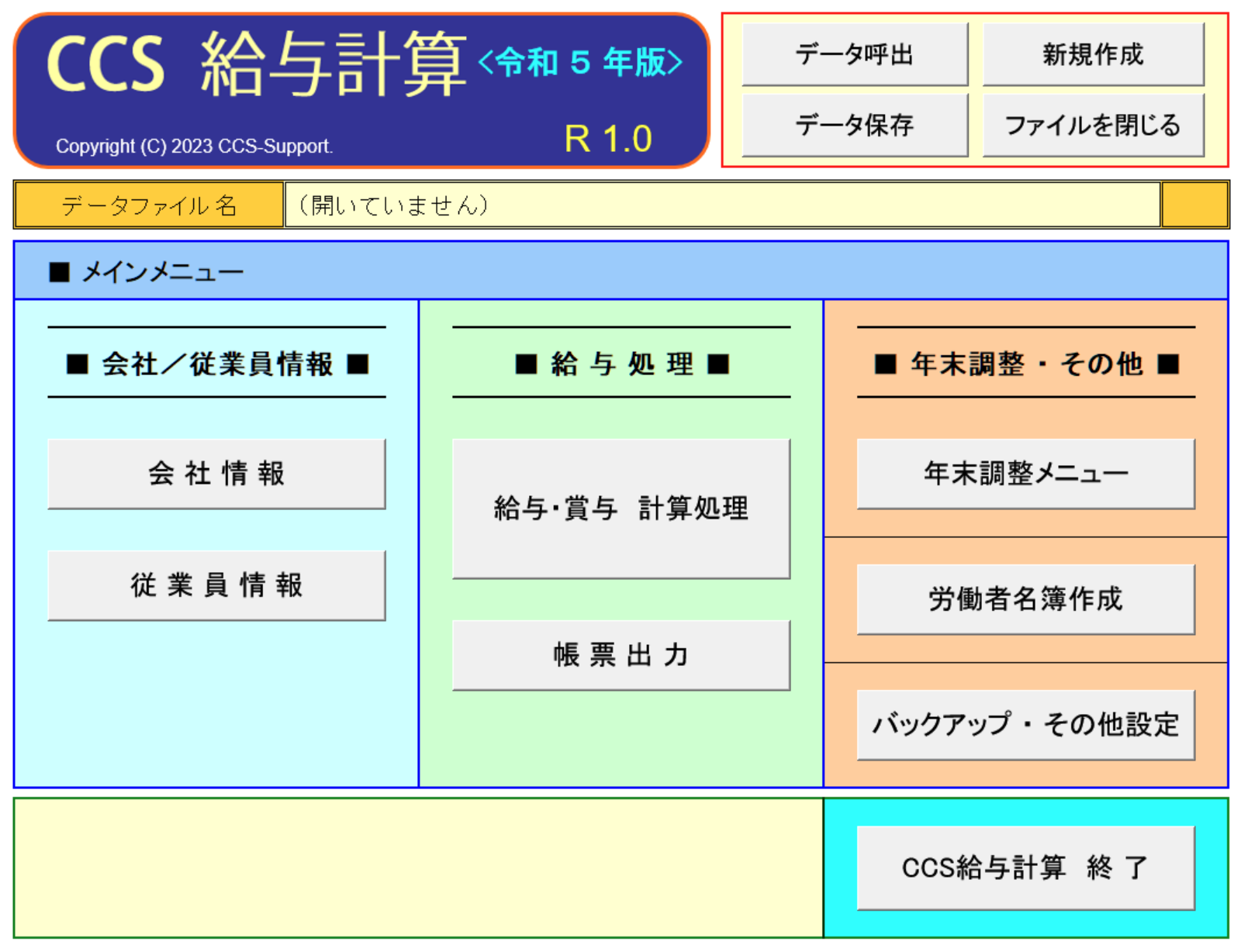Click the 年末調整・その他 section heading
1241x952 pixels.
[1025, 364]
